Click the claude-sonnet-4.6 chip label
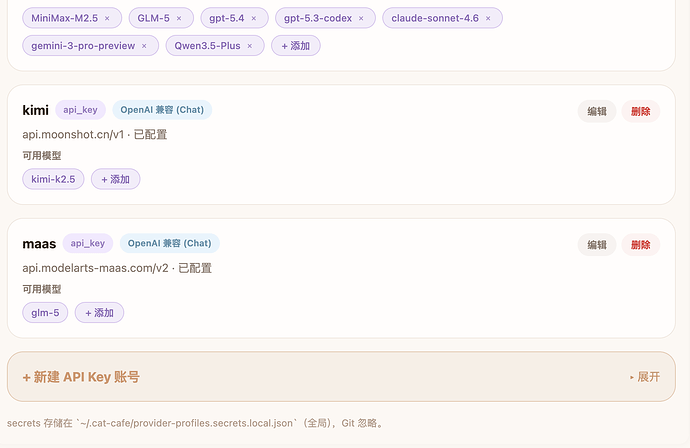The height and width of the screenshot is (448, 690). pos(435,18)
